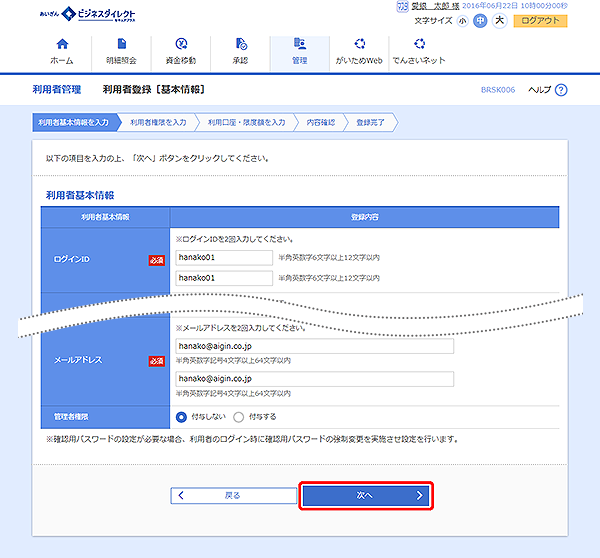Click the second ログインID confirmation field
Image resolution: width=600 pixels, height=558 pixels.
(224, 278)
